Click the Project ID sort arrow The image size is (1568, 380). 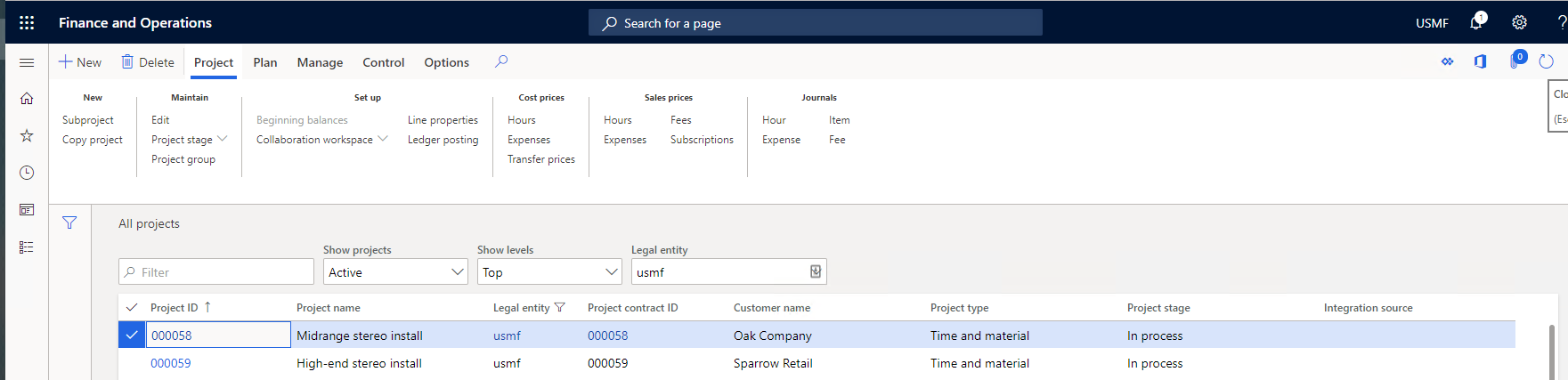[x=207, y=307]
